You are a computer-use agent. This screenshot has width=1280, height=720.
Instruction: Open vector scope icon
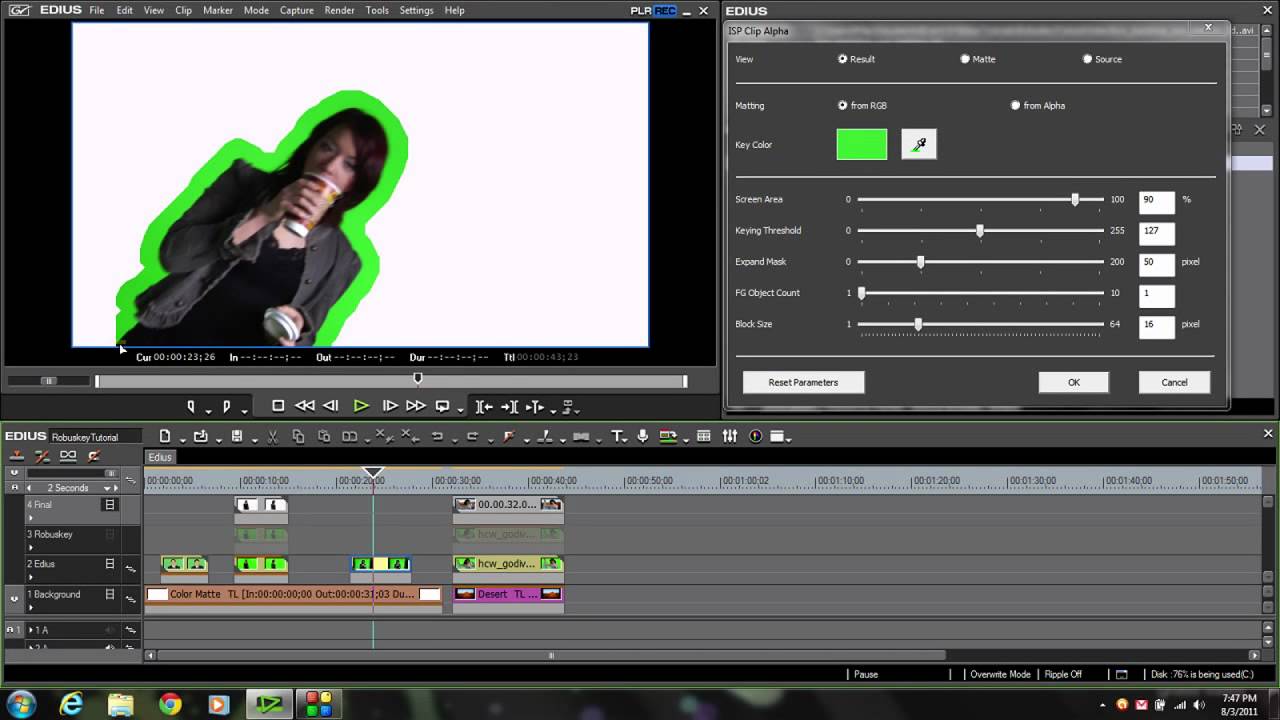755,436
